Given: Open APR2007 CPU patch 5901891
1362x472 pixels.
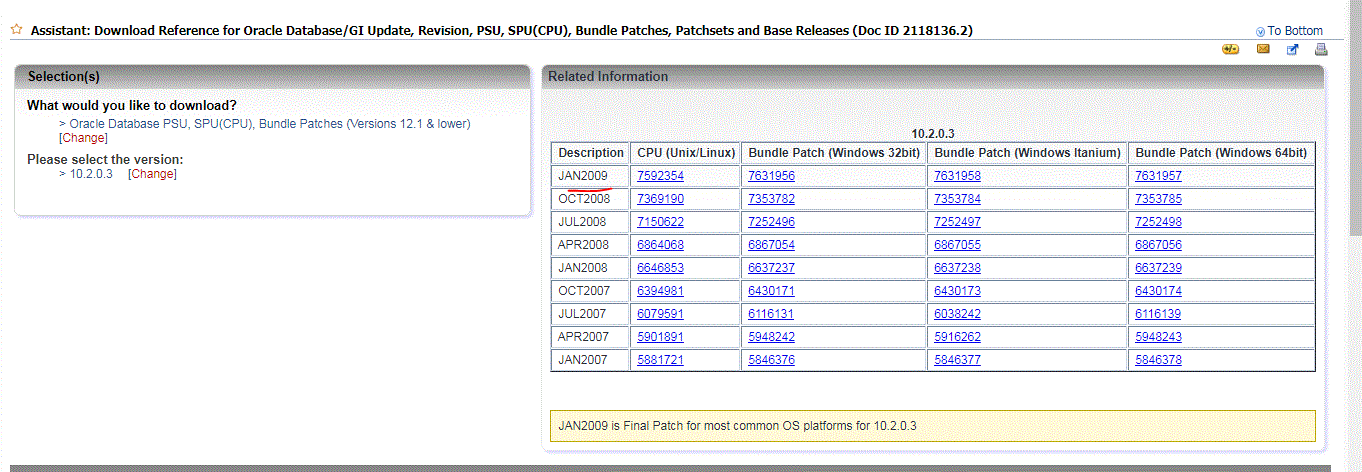Looking at the screenshot, I should (x=660, y=337).
